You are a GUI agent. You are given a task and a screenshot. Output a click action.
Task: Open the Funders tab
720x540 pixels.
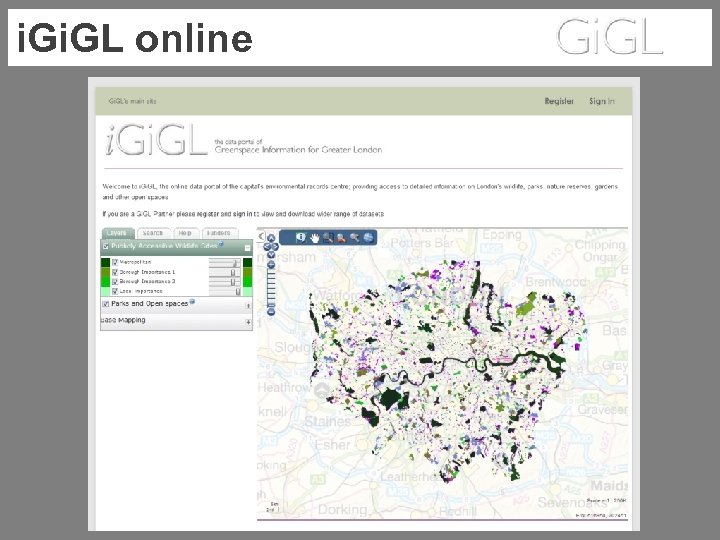(219, 233)
